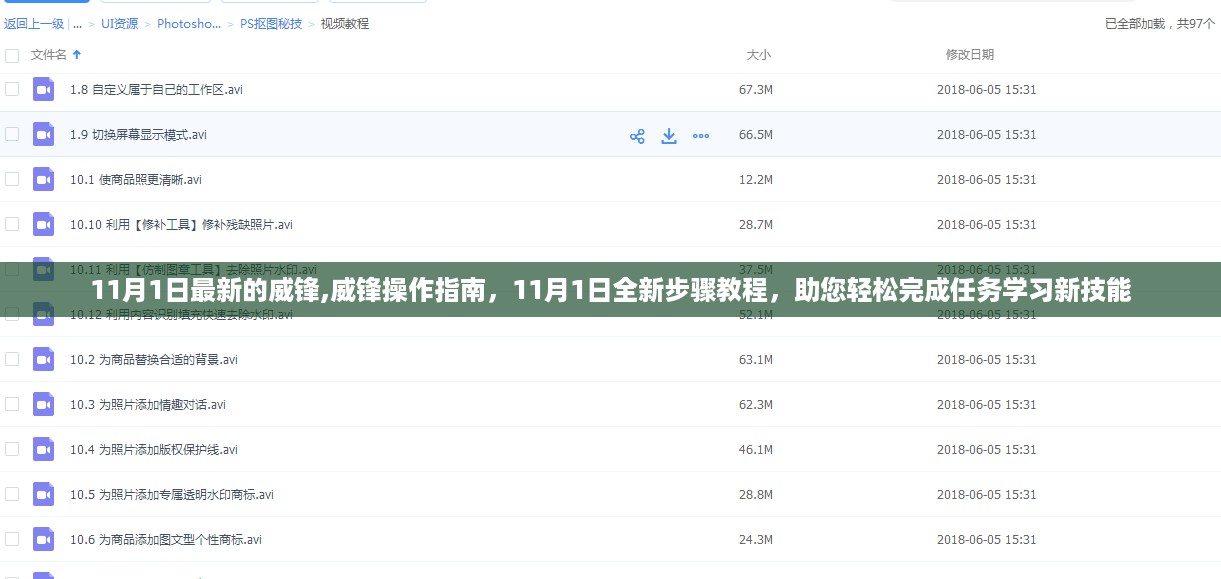Click video file icon for 10.2 为商品替换合适的背景
Image resolution: width=1221 pixels, height=579 pixels.
43,359
